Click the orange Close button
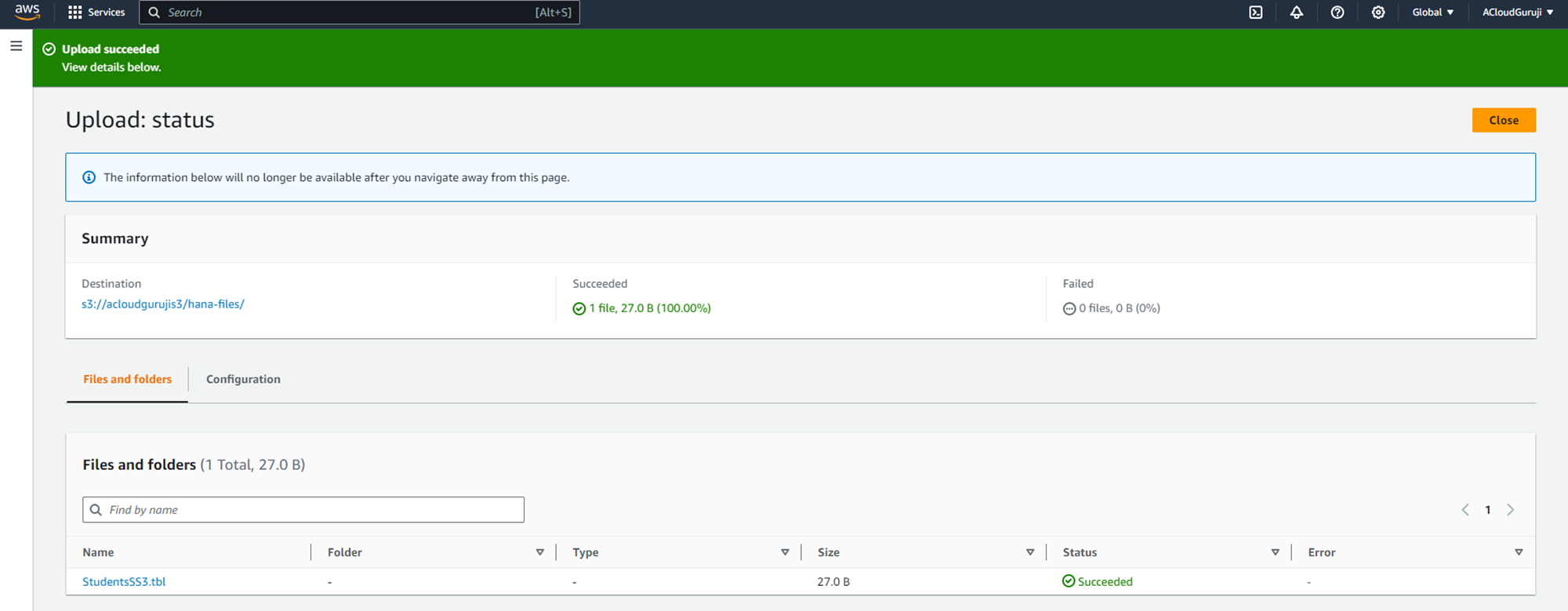This screenshot has height=611, width=1568. (x=1503, y=120)
